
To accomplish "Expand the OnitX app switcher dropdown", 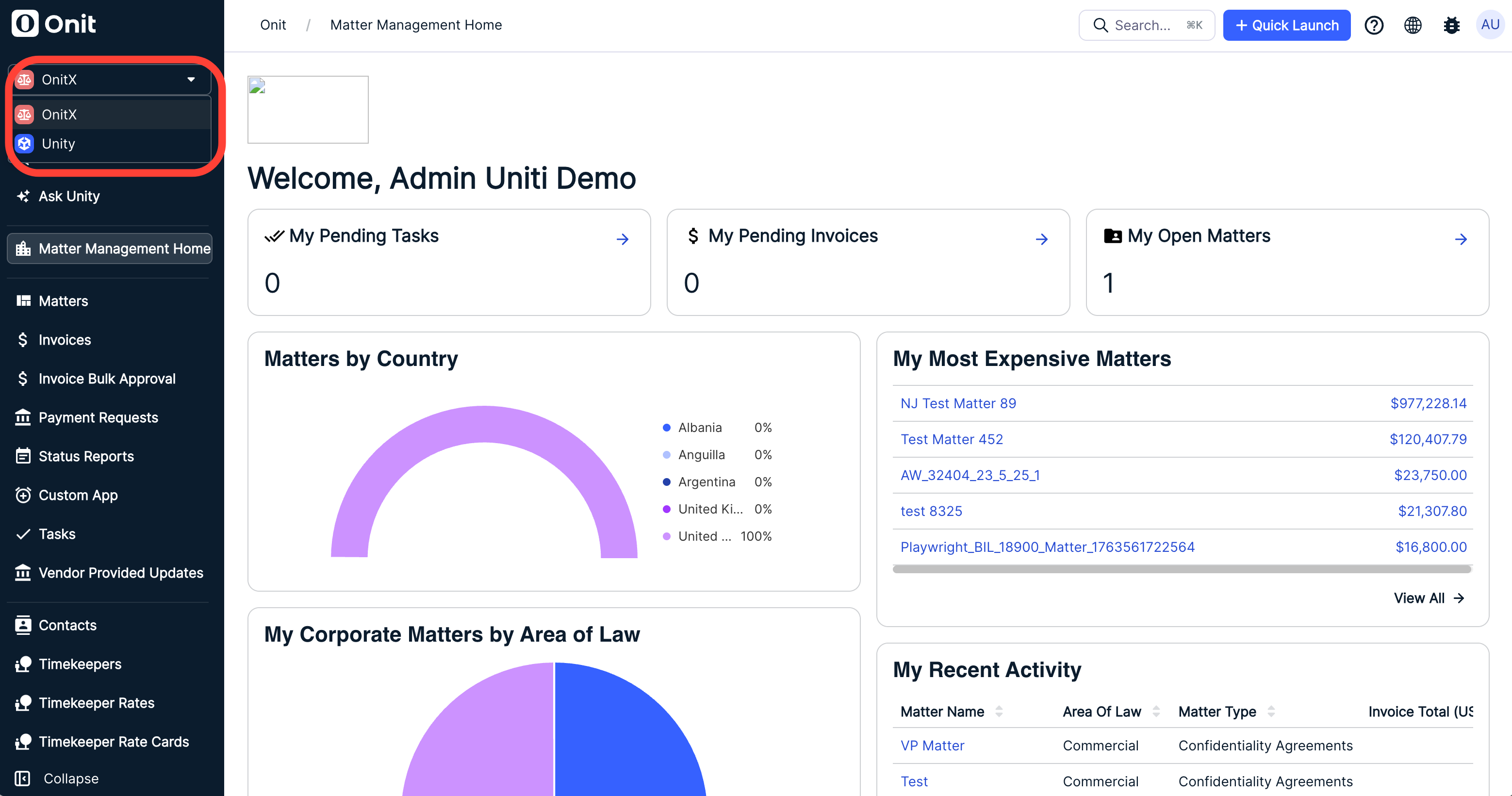I will tap(110, 79).
